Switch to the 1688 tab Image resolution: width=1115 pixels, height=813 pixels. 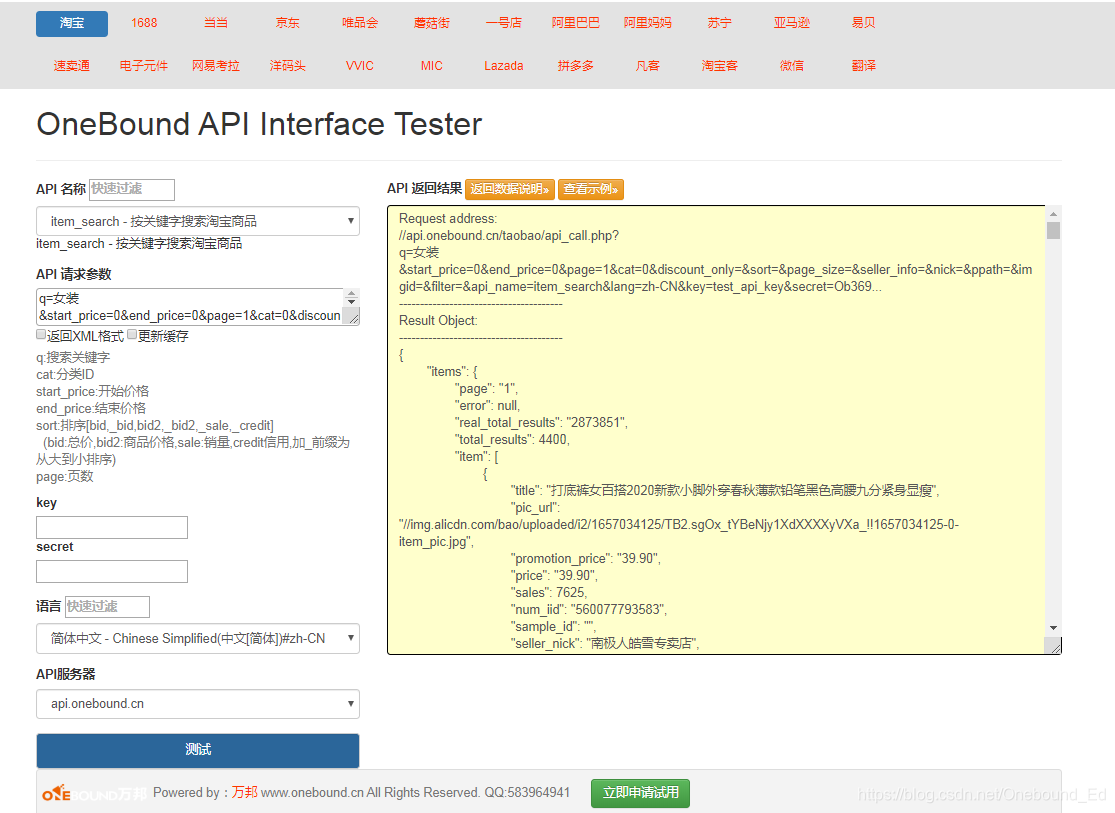pos(144,23)
